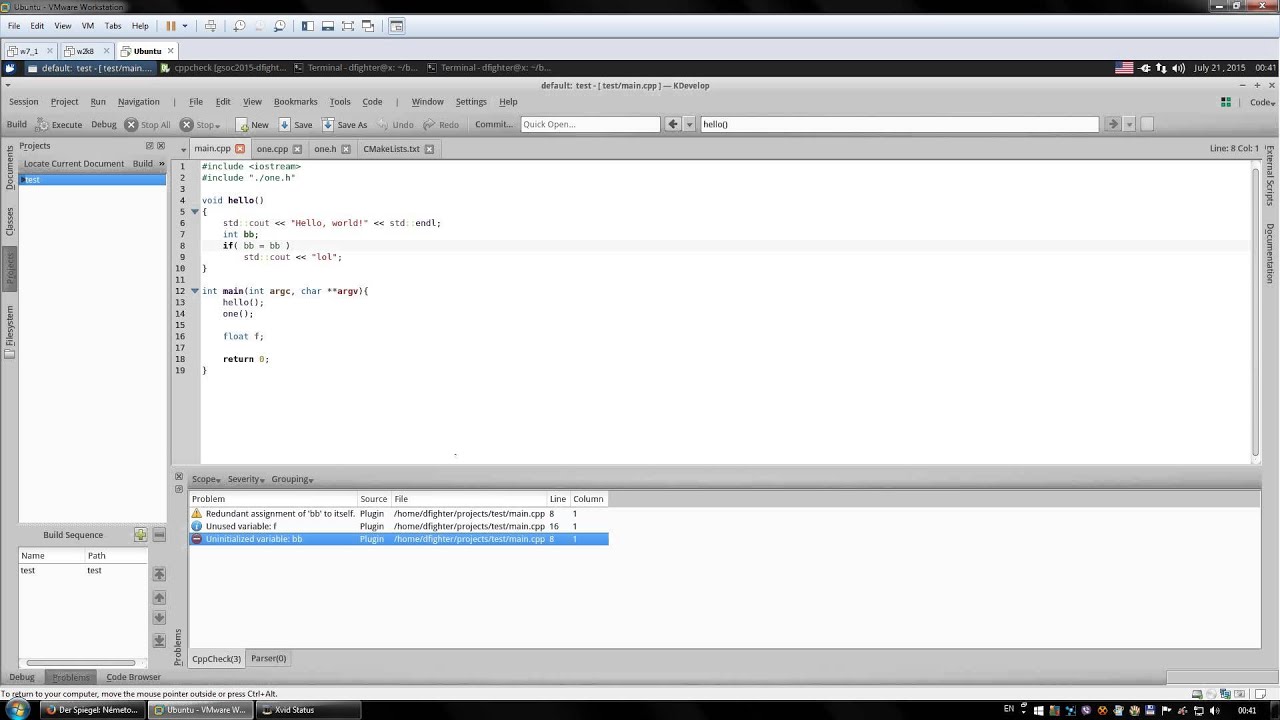Remove Build Sequence item with minus icon
This screenshot has width=1280, height=720.
pos(159,535)
